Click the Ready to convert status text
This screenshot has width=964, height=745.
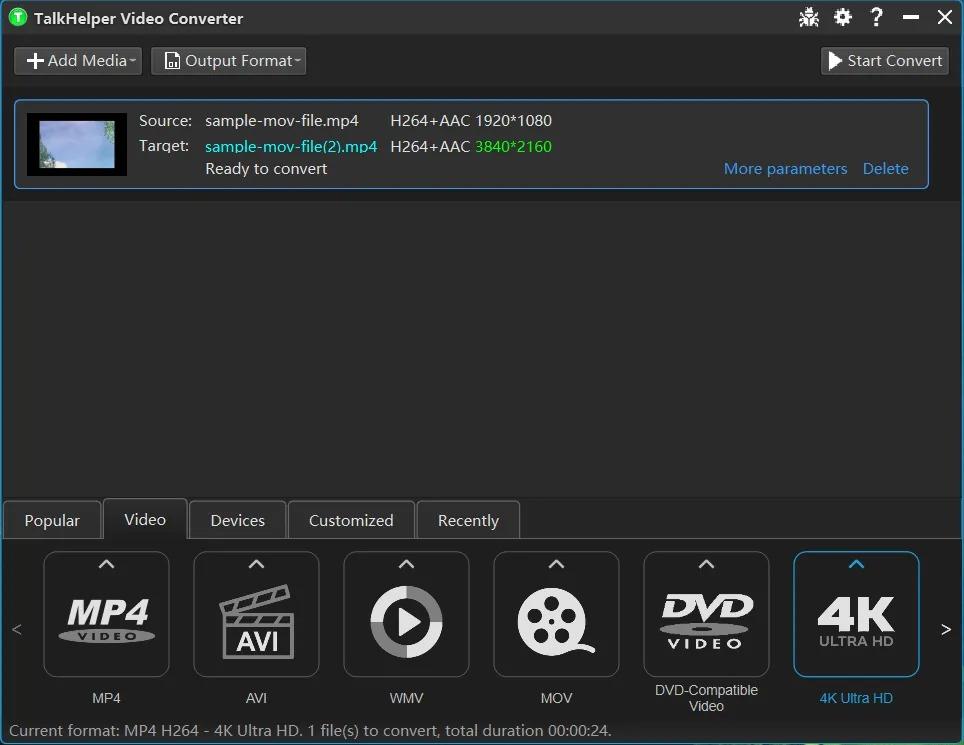coord(266,168)
